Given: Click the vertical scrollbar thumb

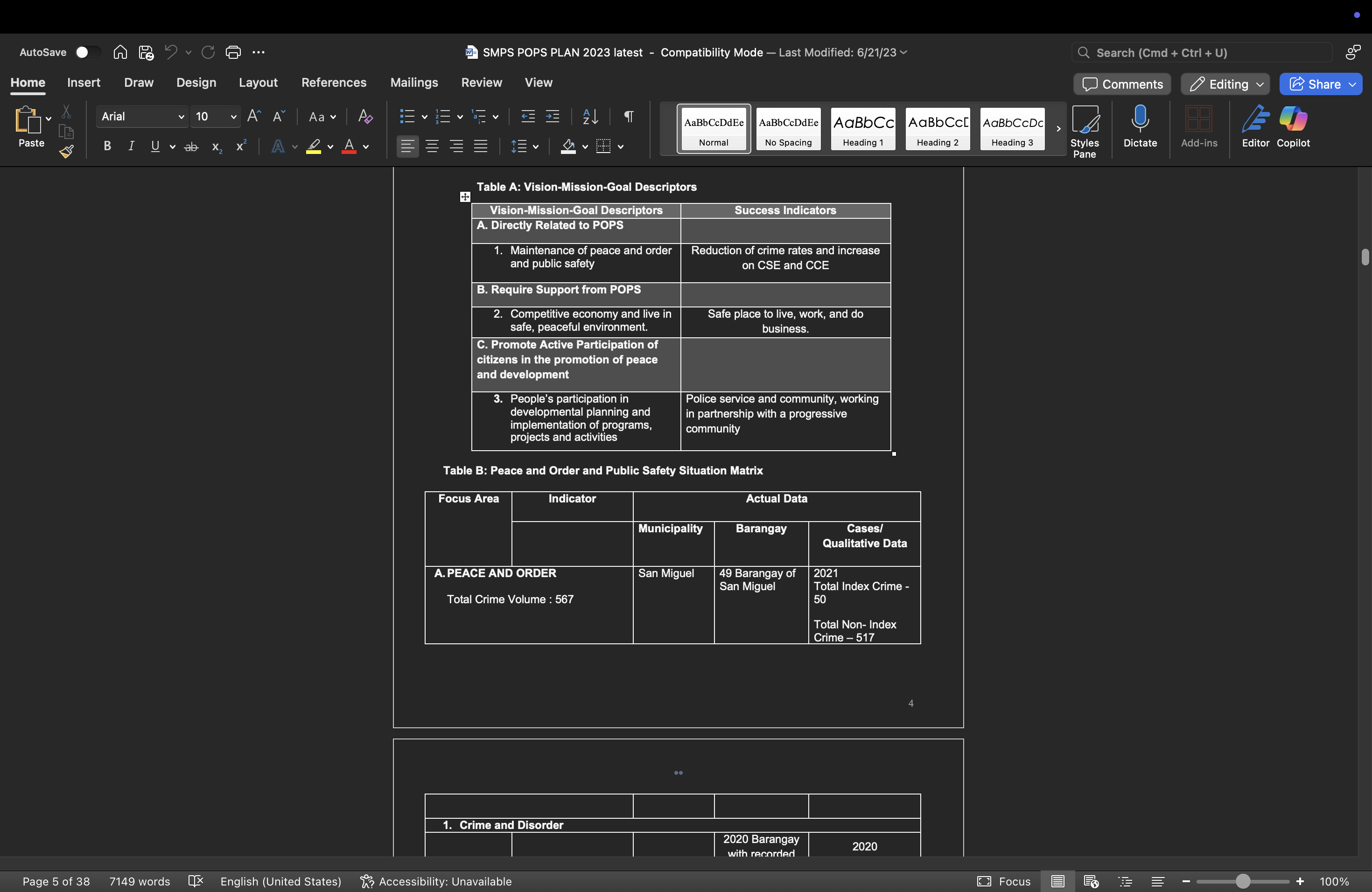Looking at the screenshot, I should point(1365,257).
